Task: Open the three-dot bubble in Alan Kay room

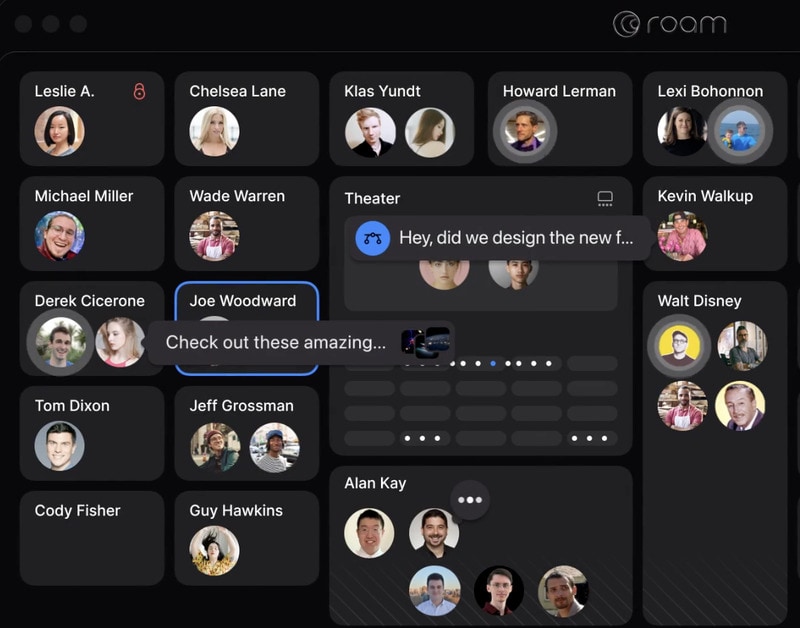Action: point(469,500)
